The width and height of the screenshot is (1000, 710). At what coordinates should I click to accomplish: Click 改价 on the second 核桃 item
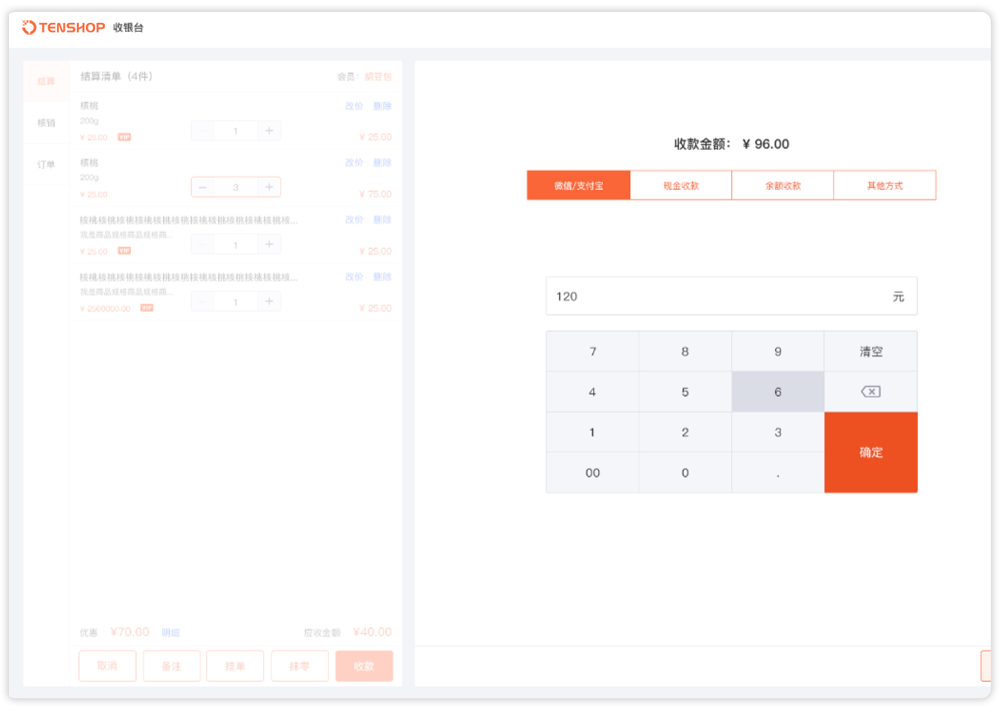tap(354, 163)
